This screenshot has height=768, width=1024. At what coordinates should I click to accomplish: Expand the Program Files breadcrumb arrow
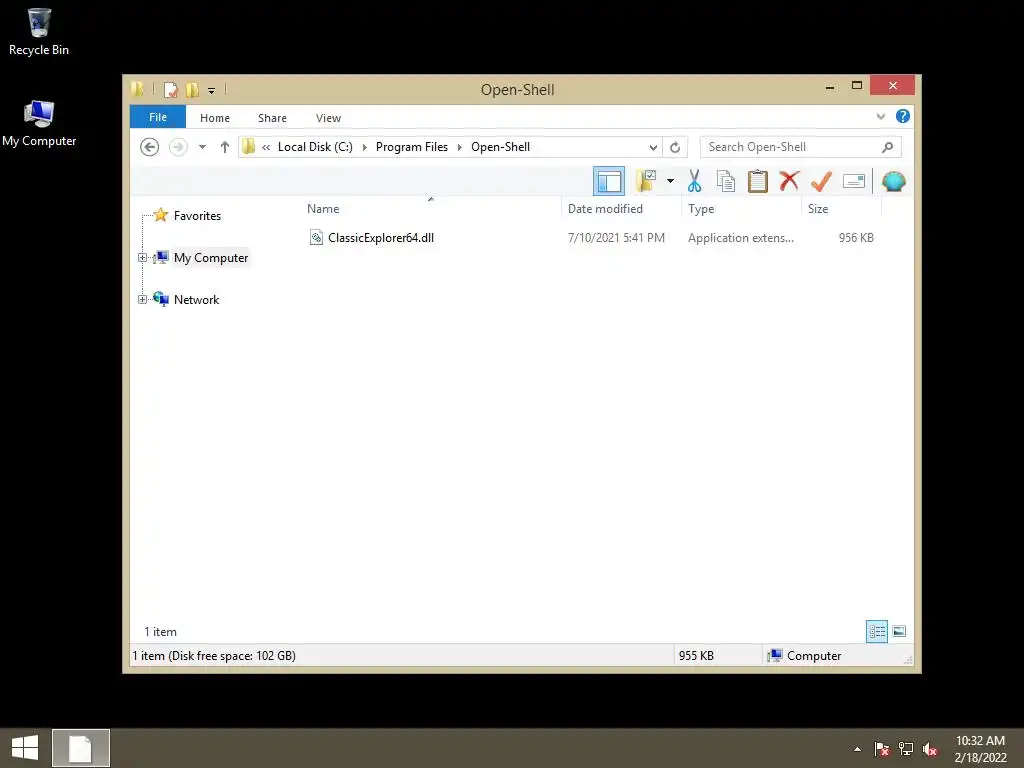(460, 147)
